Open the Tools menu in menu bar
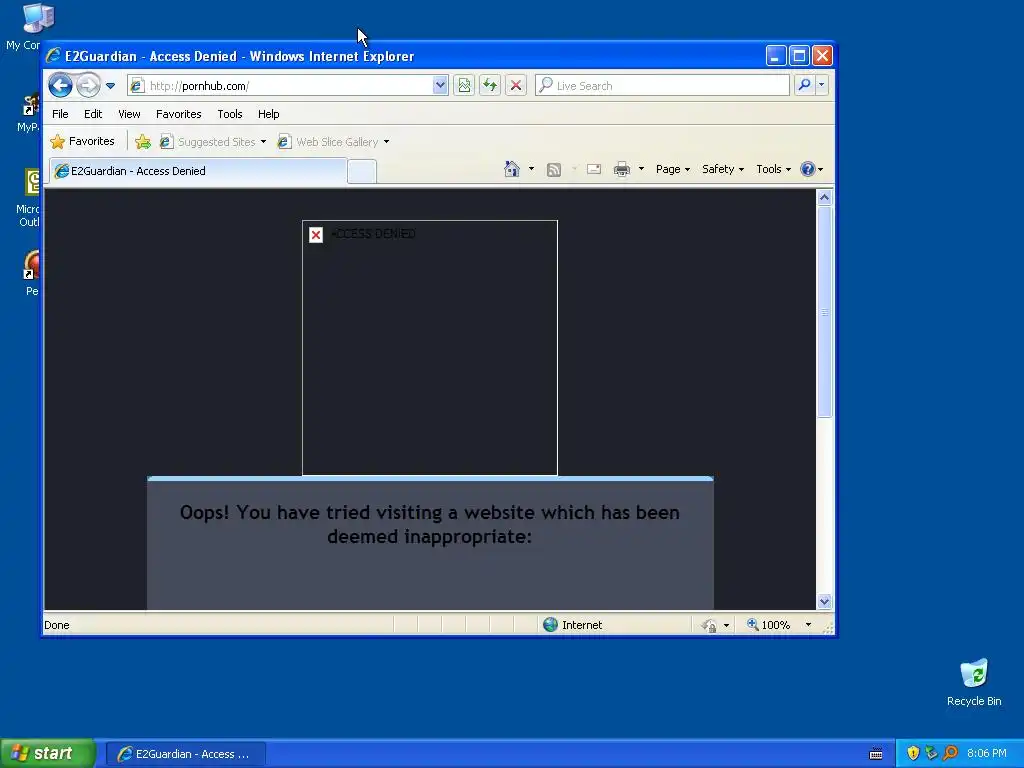Viewport: 1024px width, 768px height. point(230,114)
